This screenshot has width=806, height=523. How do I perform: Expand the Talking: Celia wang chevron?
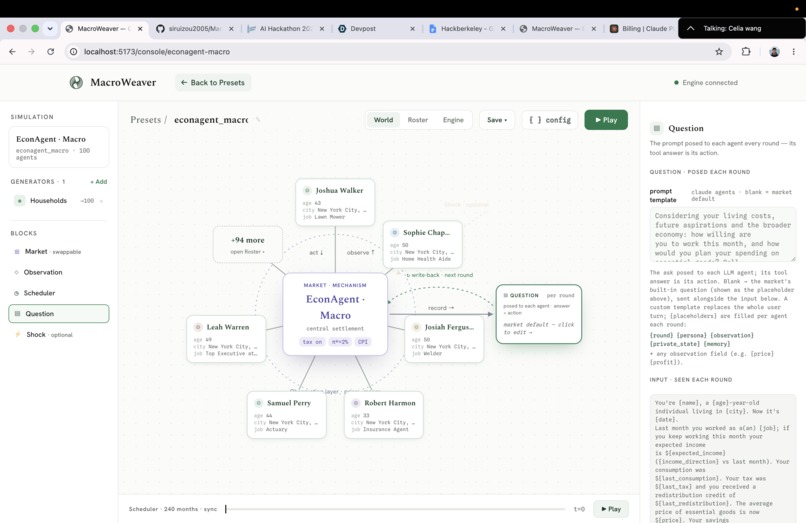click(x=690, y=28)
